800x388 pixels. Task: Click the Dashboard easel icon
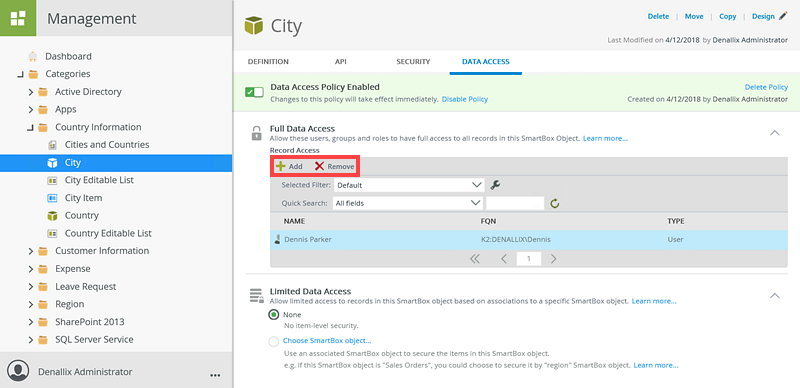(x=33, y=56)
